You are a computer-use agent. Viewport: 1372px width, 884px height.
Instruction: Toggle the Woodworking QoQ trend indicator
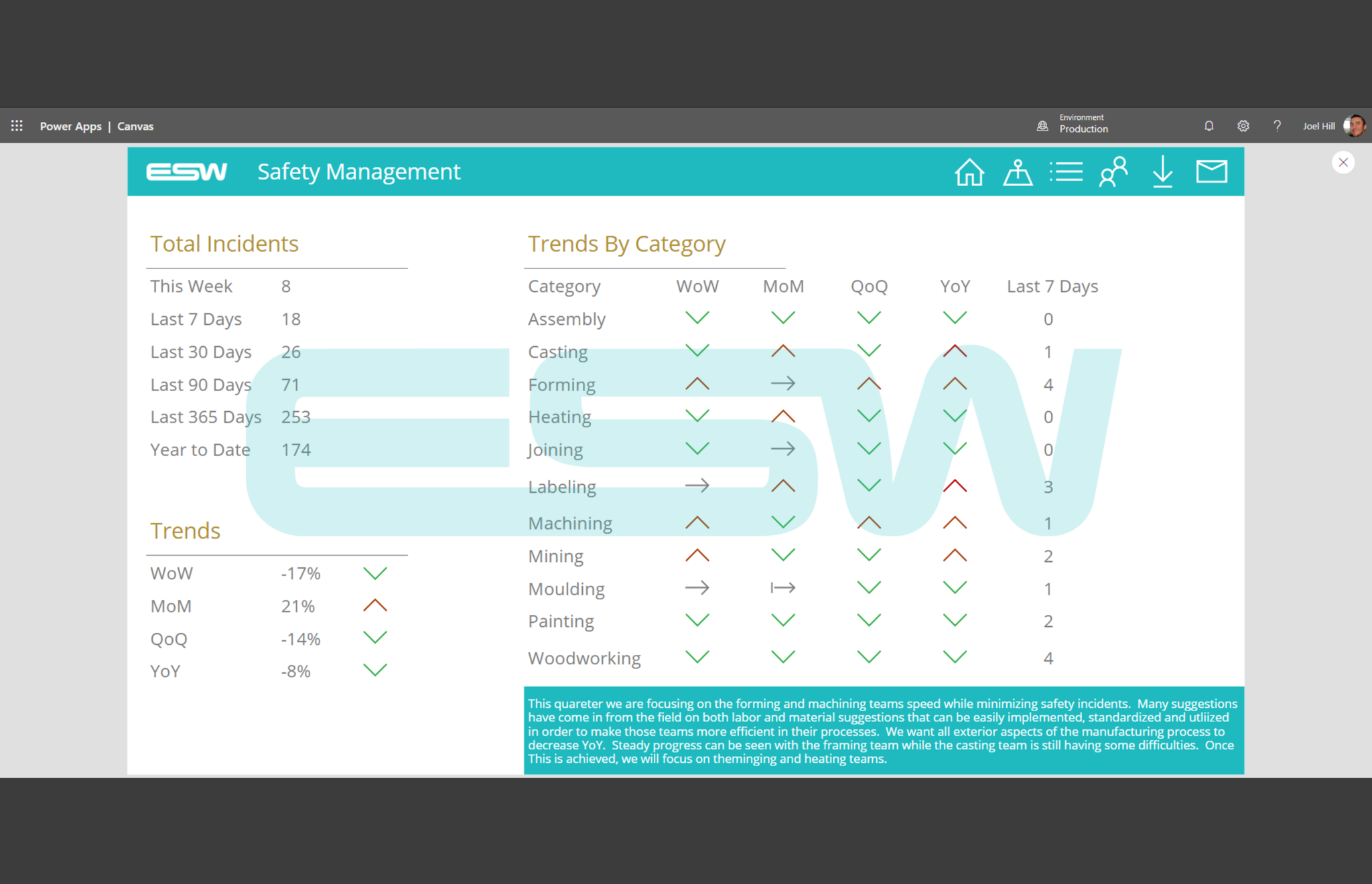[x=868, y=657]
